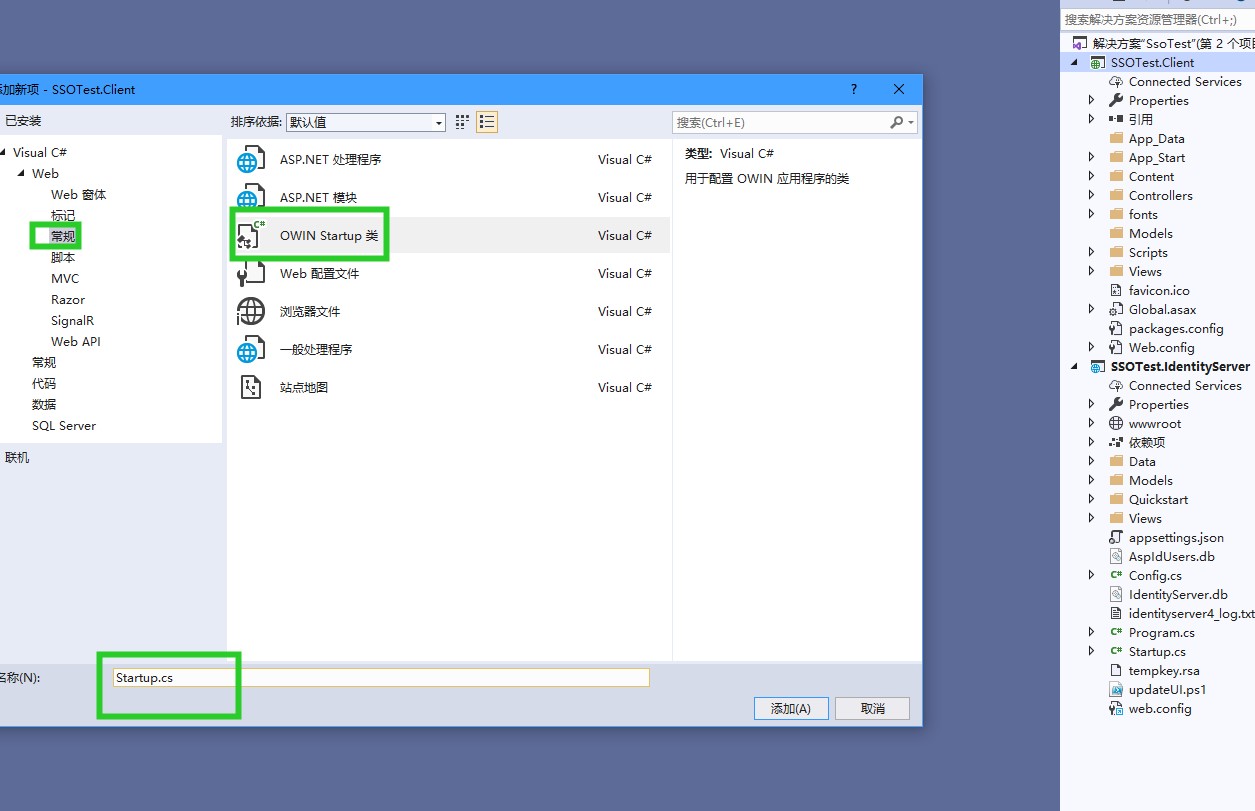This screenshot has width=1255, height=811.
Task: Collapse the SSOTest.IdentityServer project node
Action: click(1075, 367)
